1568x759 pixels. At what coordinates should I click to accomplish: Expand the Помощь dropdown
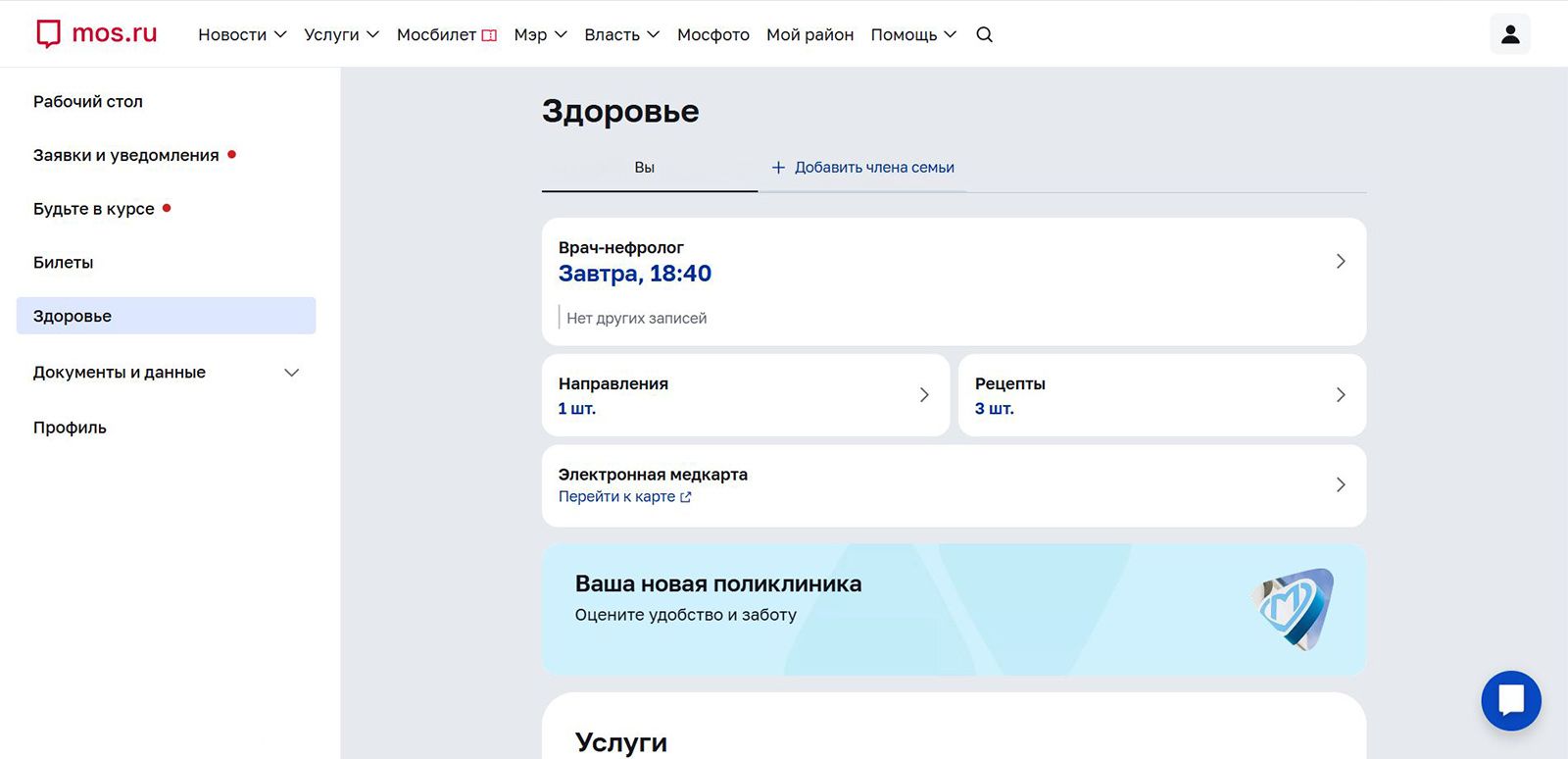913,34
